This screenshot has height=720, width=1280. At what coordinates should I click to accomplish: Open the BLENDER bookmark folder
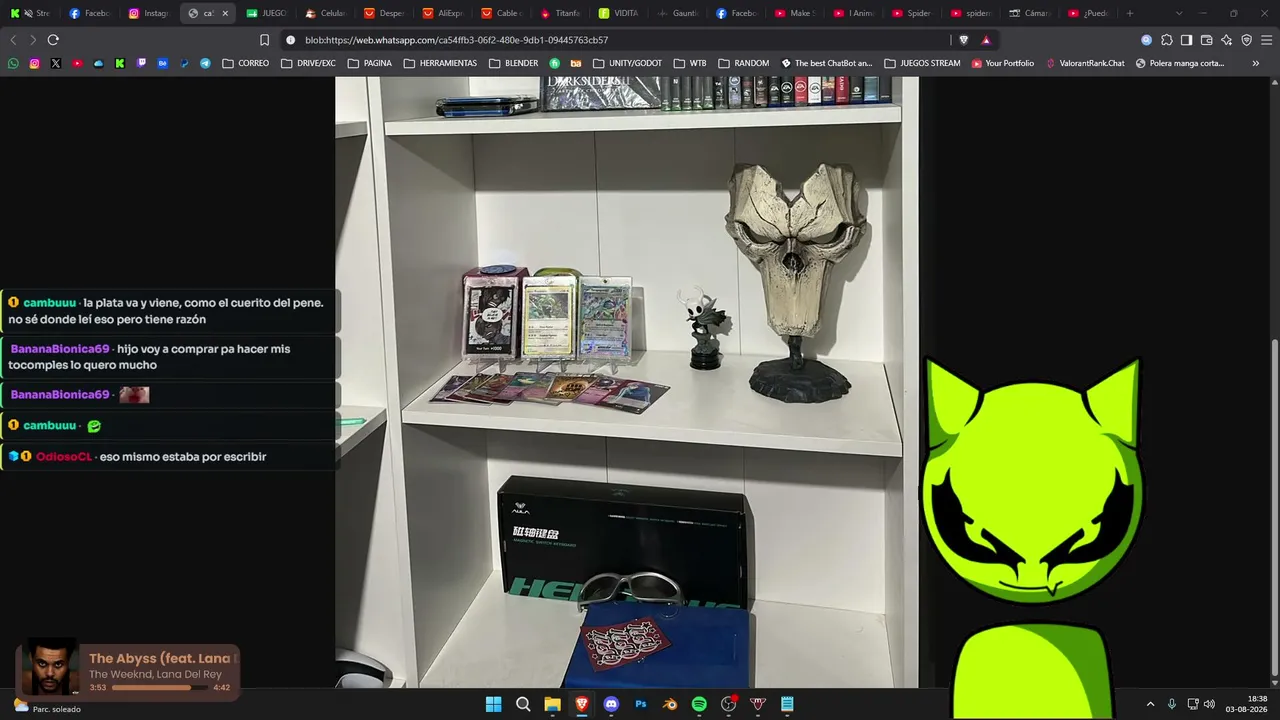(514, 63)
